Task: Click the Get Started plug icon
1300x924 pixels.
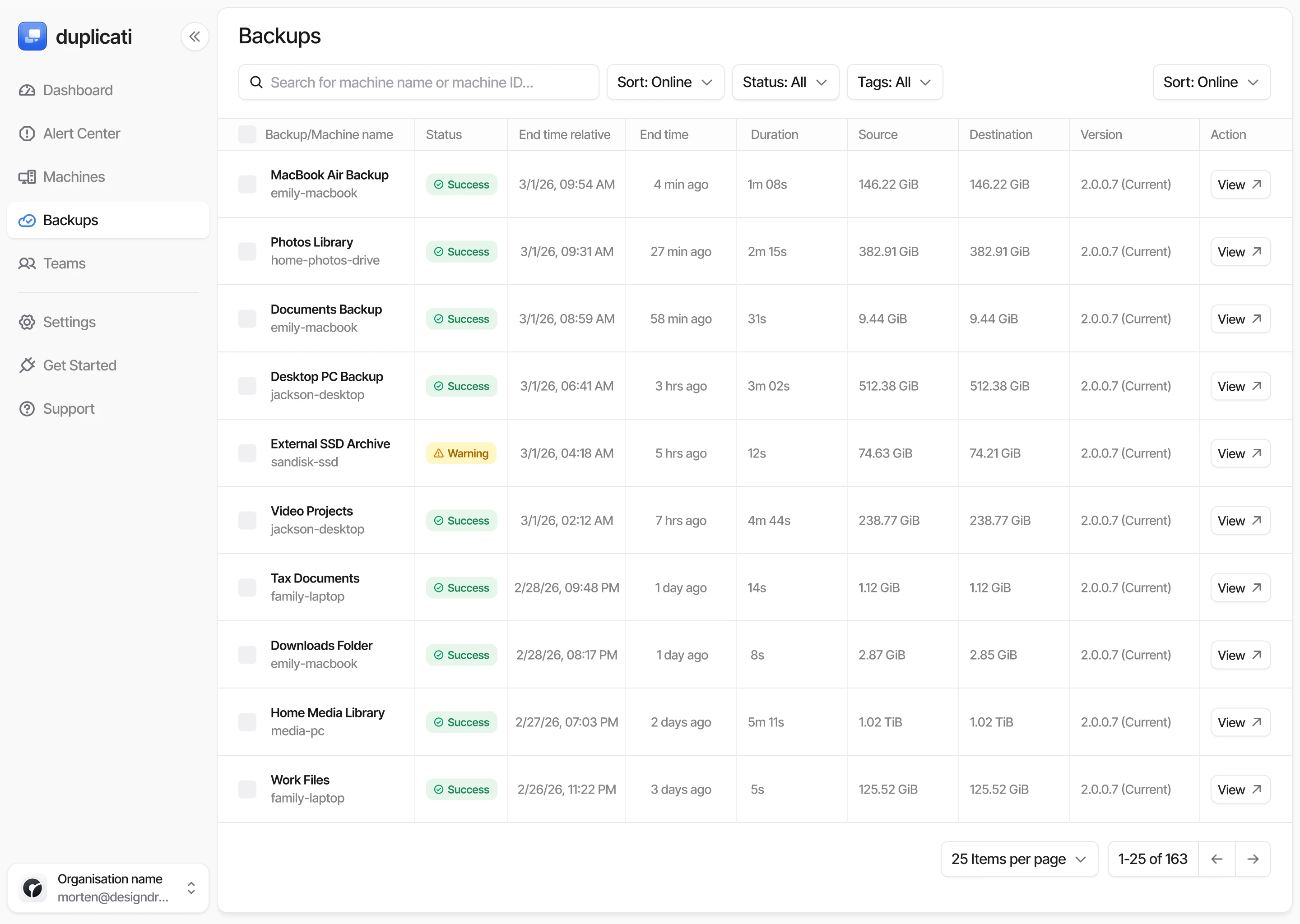Action: tap(27, 365)
